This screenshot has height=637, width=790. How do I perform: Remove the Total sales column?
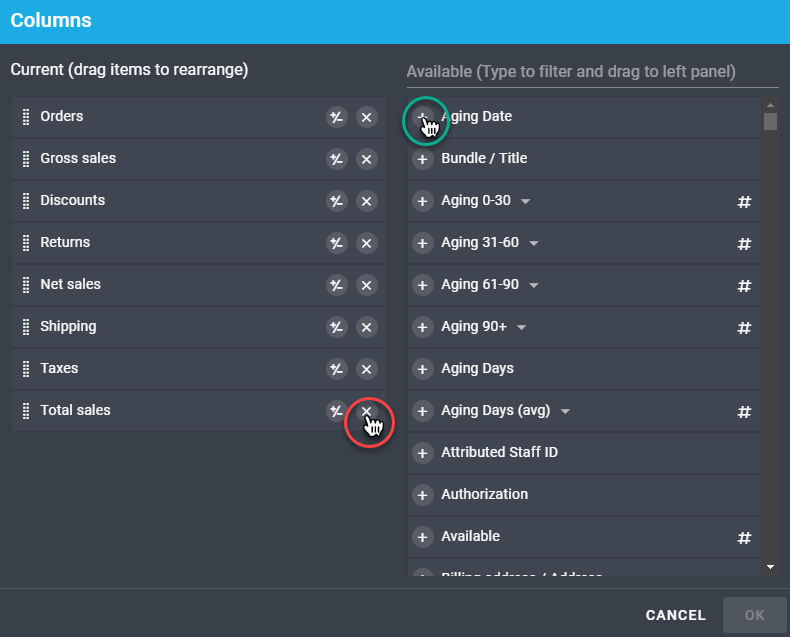pyautogui.click(x=367, y=411)
